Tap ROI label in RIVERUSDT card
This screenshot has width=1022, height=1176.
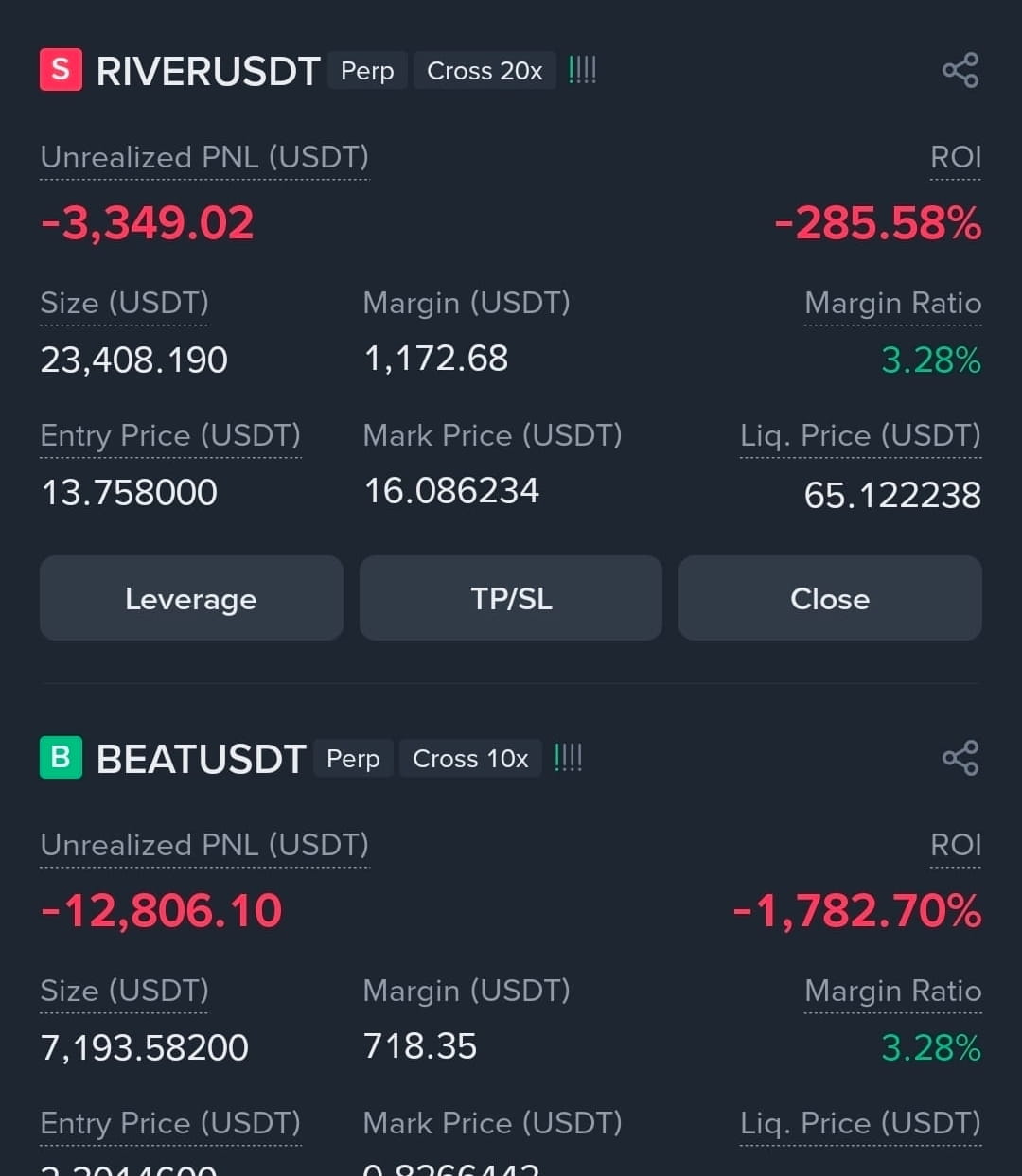click(956, 158)
